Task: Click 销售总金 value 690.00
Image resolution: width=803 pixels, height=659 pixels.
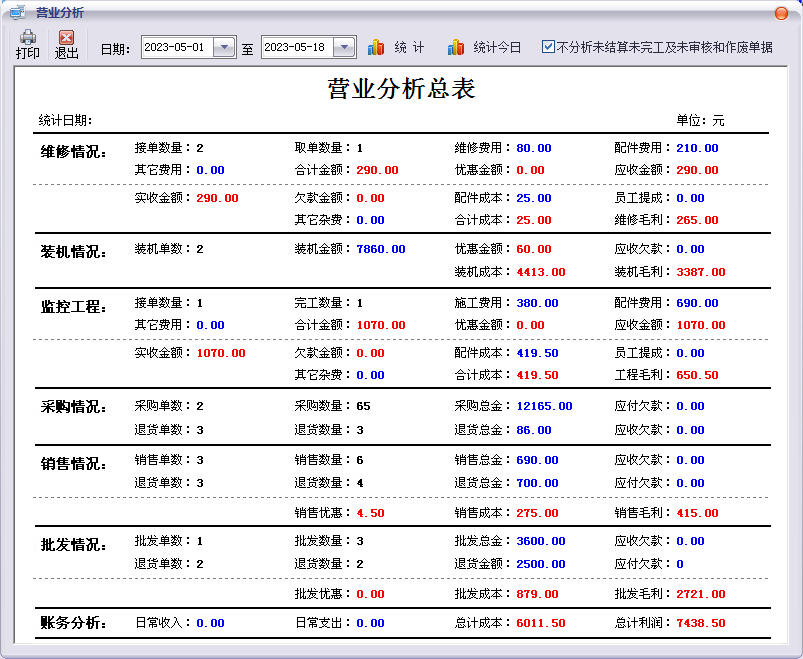Action: click(x=537, y=460)
